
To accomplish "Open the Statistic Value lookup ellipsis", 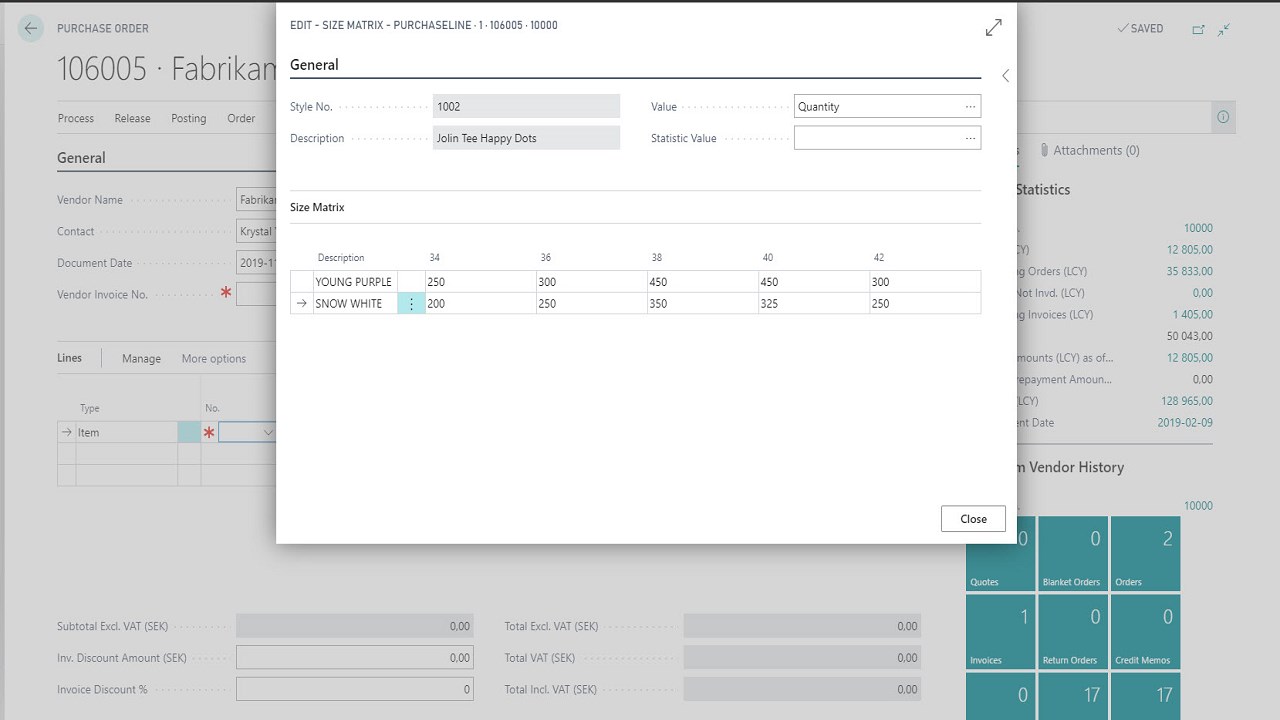I will click(970, 139).
